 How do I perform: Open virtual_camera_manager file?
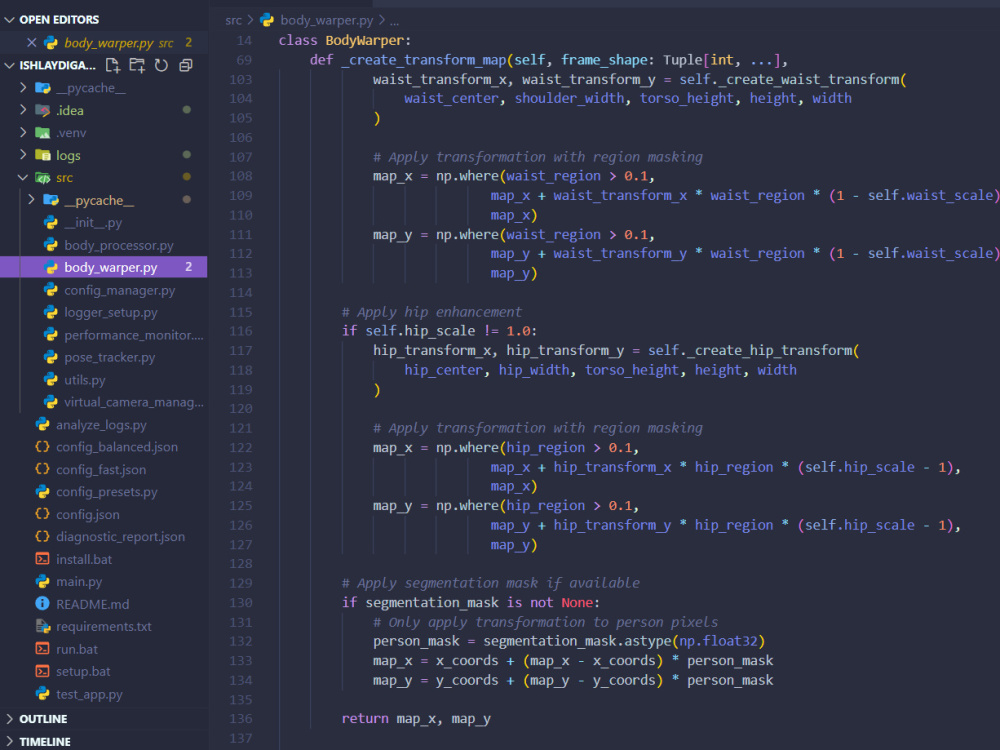click(x=133, y=402)
